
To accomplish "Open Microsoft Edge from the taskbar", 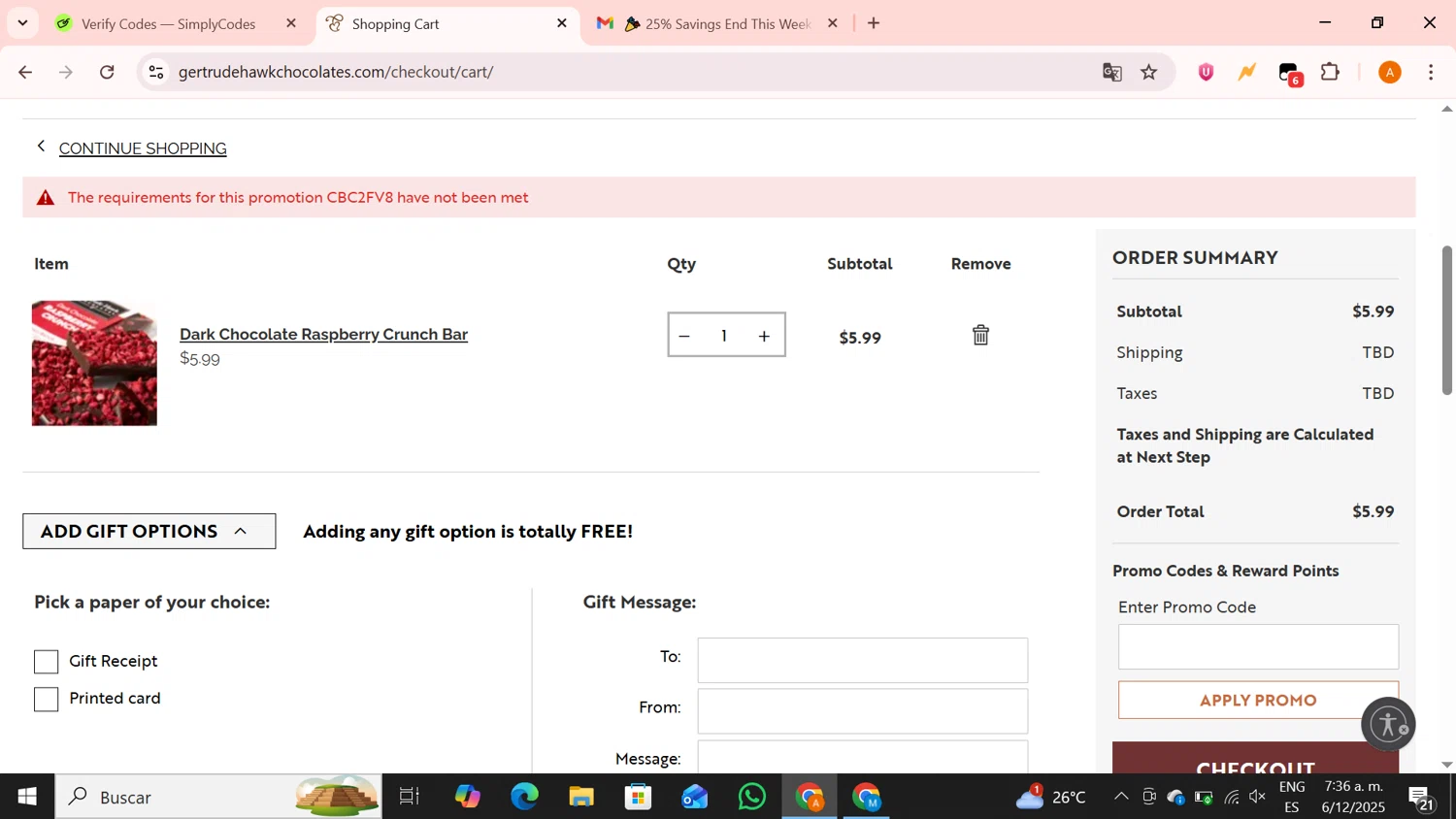I will (524, 797).
